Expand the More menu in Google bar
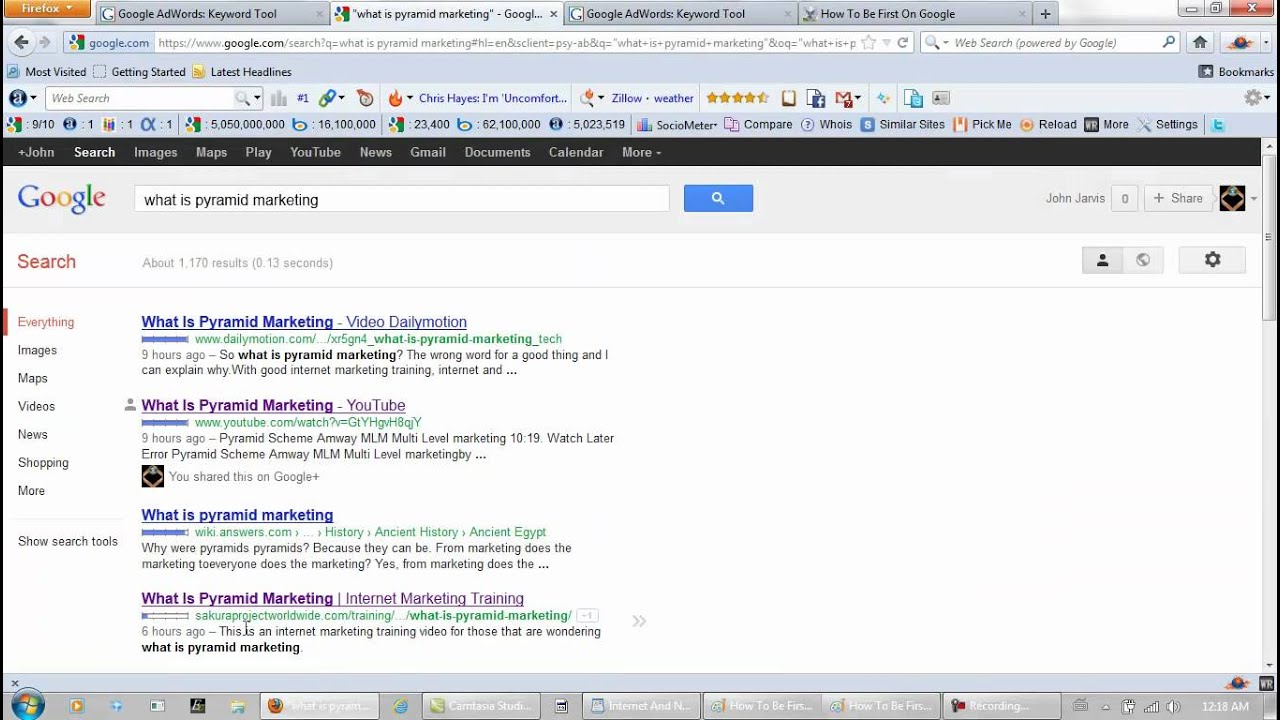 tap(641, 152)
